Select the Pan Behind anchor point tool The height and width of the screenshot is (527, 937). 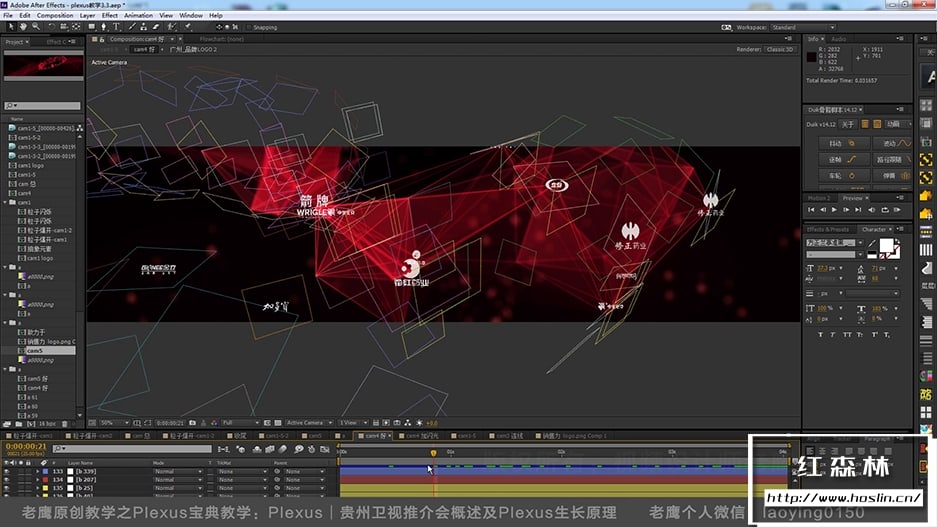(x=76, y=27)
